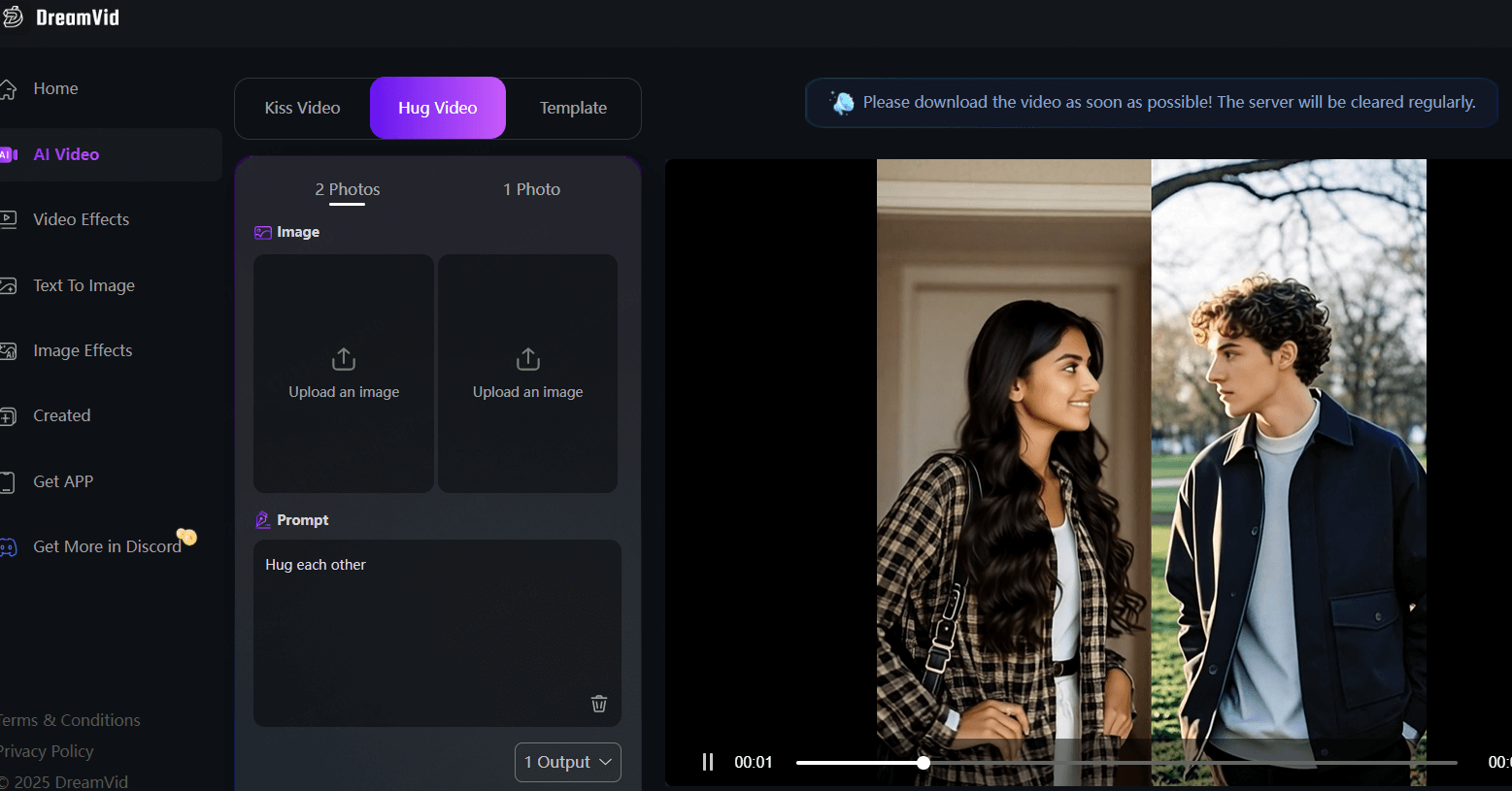The image size is (1512, 791).
Task: Open the Home page from sidebar
Action: point(55,88)
